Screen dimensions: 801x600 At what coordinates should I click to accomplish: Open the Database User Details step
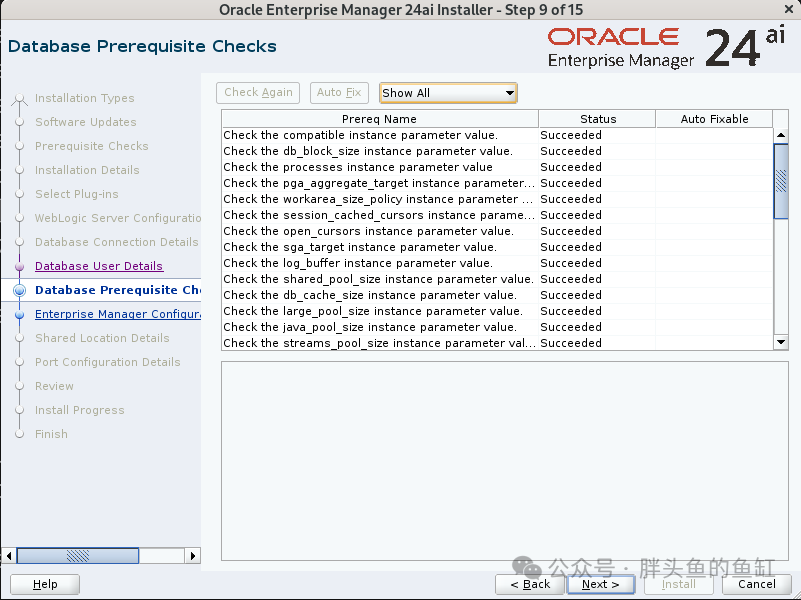point(99,266)
